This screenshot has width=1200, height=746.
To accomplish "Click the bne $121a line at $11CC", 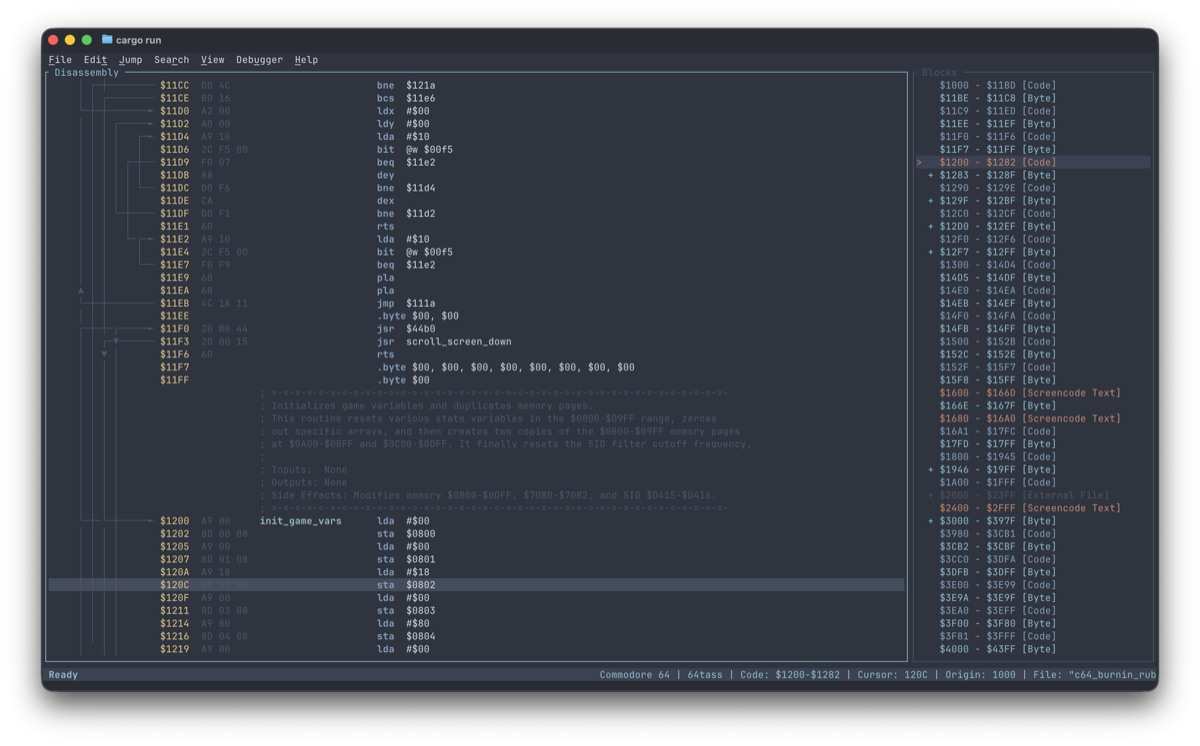I will pyautogui.click(x=406, y=85).
